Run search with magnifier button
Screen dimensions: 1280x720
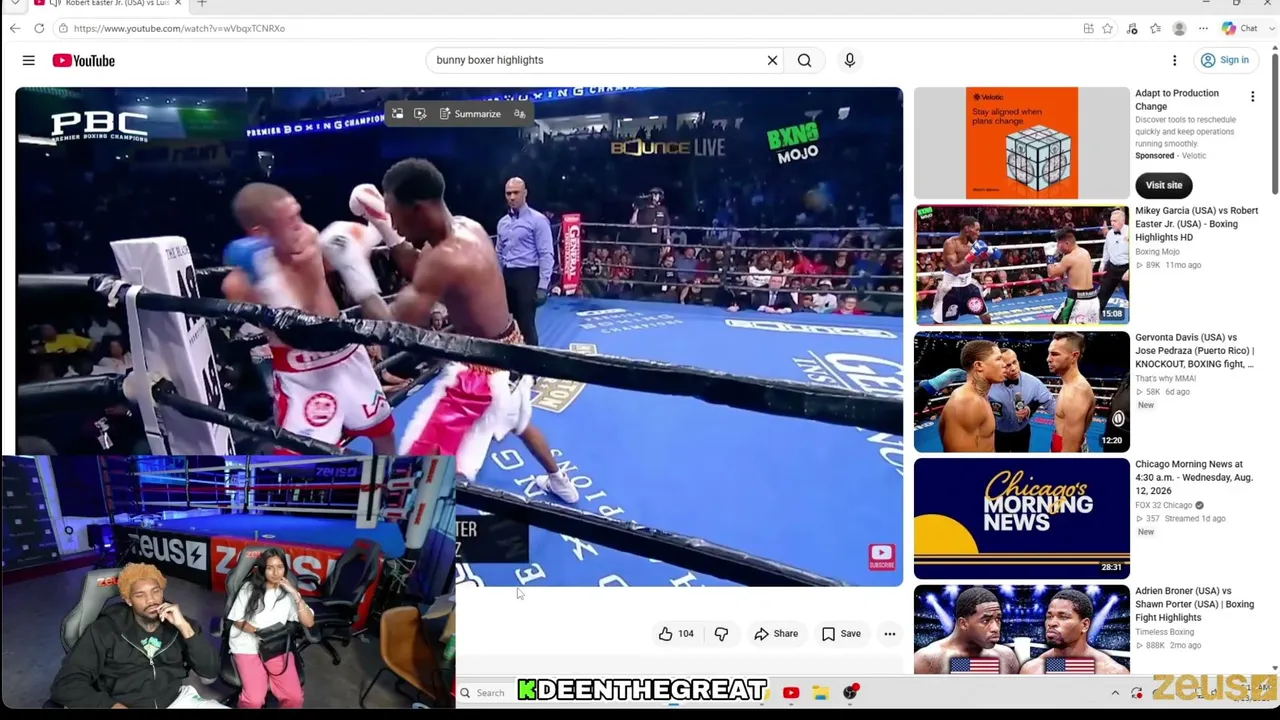[x=804, y=60]
